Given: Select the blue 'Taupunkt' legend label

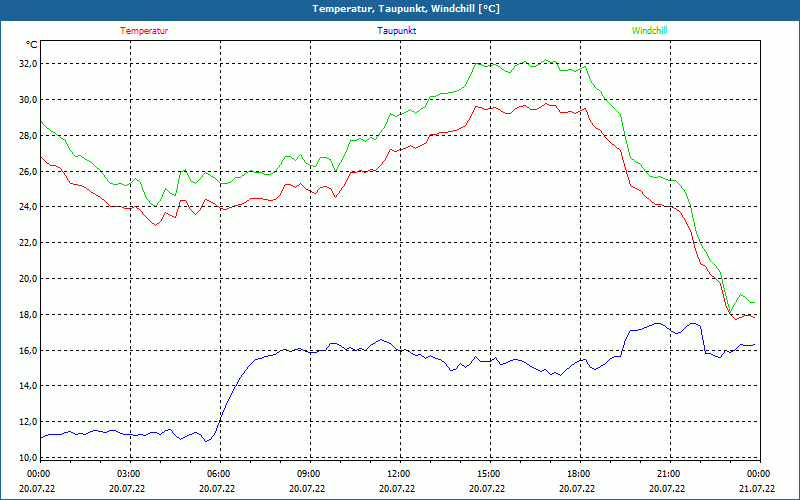Looking at the screenshot, I should [396, 31].
